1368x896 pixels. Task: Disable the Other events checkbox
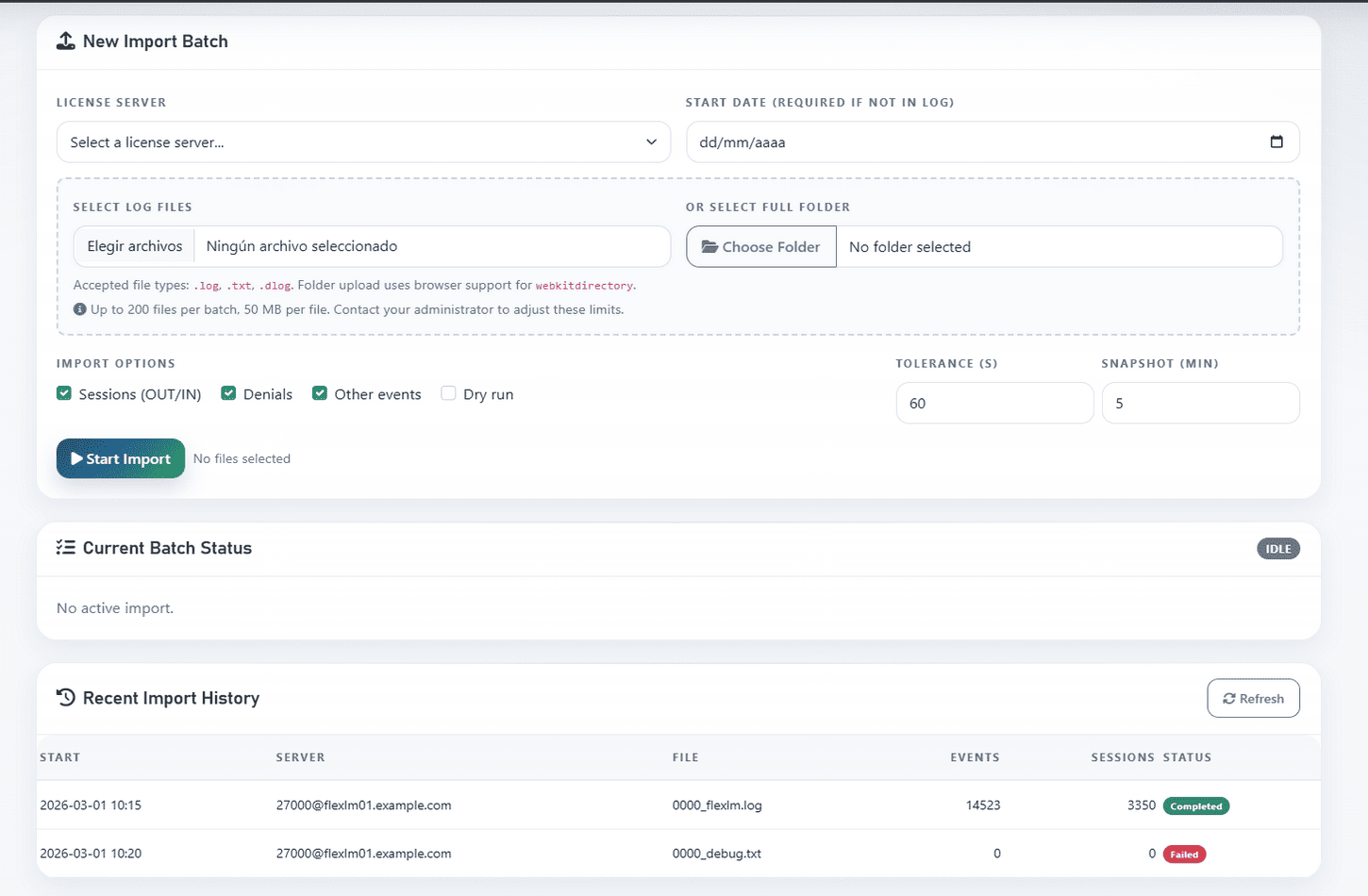[320, 393]
